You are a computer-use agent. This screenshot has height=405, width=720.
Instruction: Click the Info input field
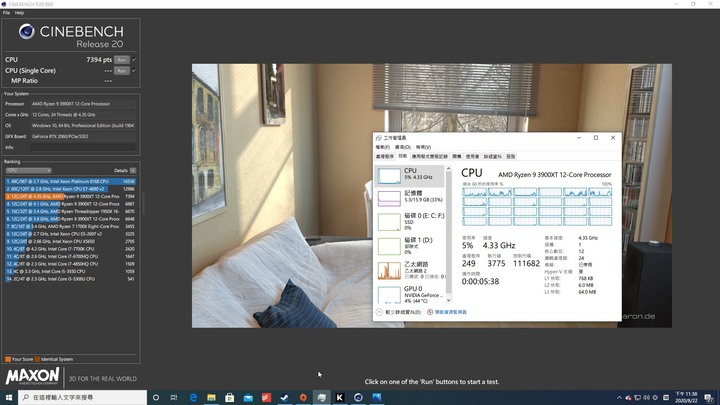83,147
